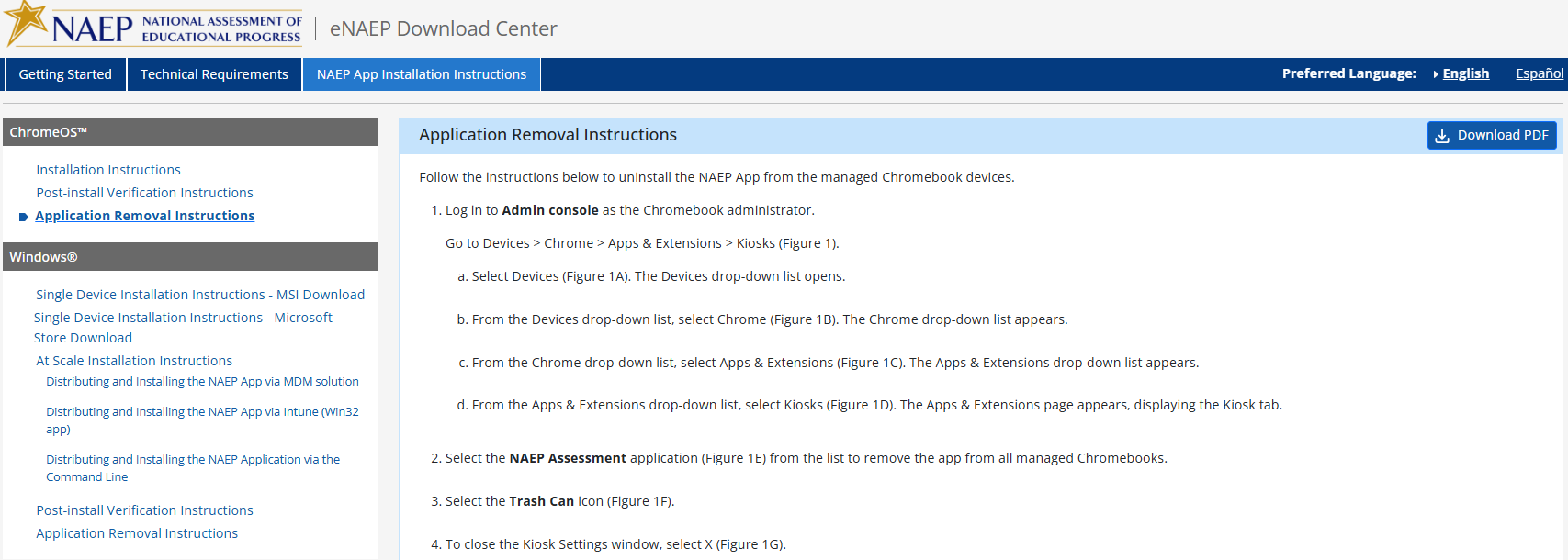1568x560 pixels.
Task: Open the Getting Started tab
Action: [x=65, y=74]
